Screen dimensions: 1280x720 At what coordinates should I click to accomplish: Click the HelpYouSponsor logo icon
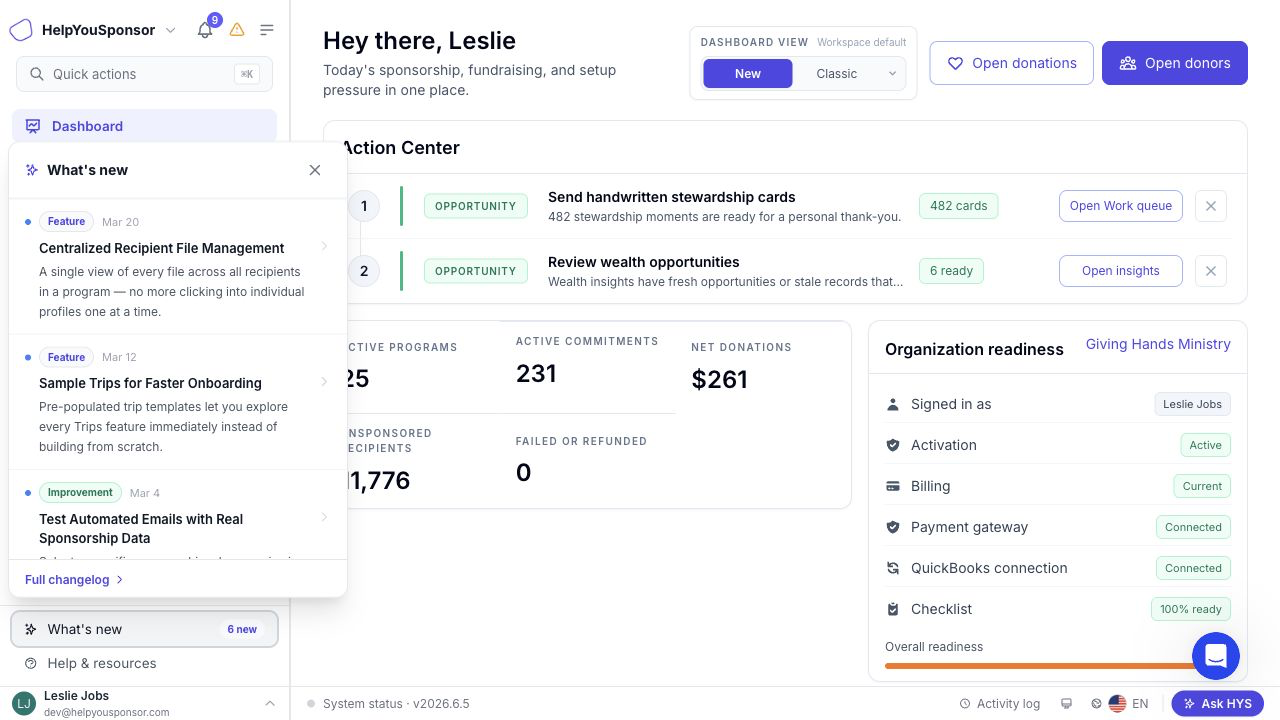click(21, 30)
